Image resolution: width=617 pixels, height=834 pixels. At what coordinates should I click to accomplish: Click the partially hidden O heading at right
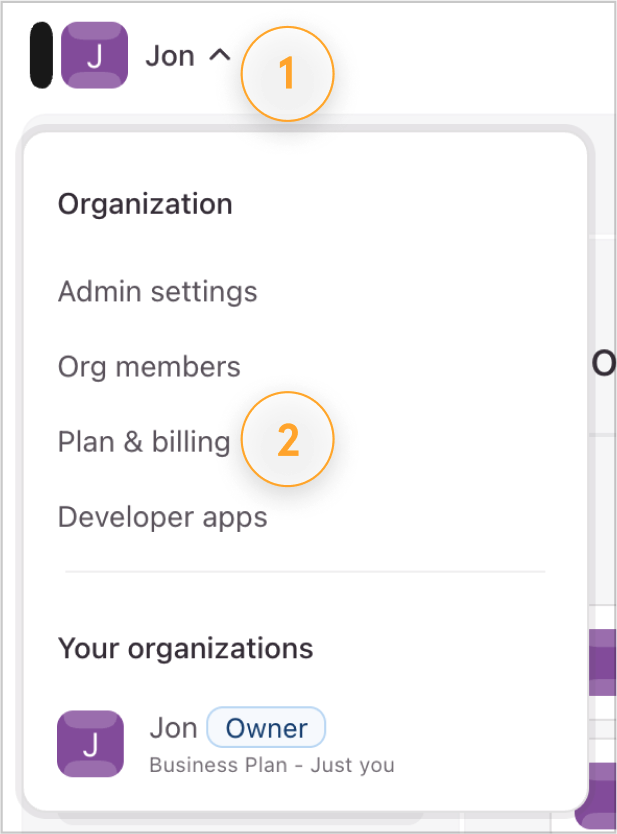tap(604, 364)
